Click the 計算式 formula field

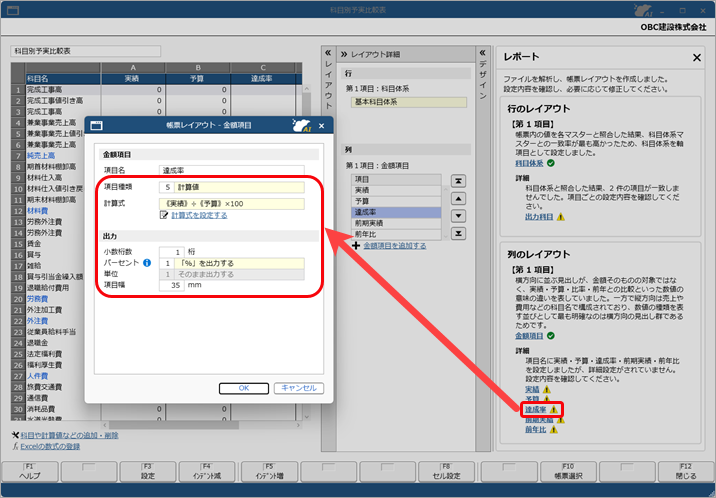[x=232, y=204]
